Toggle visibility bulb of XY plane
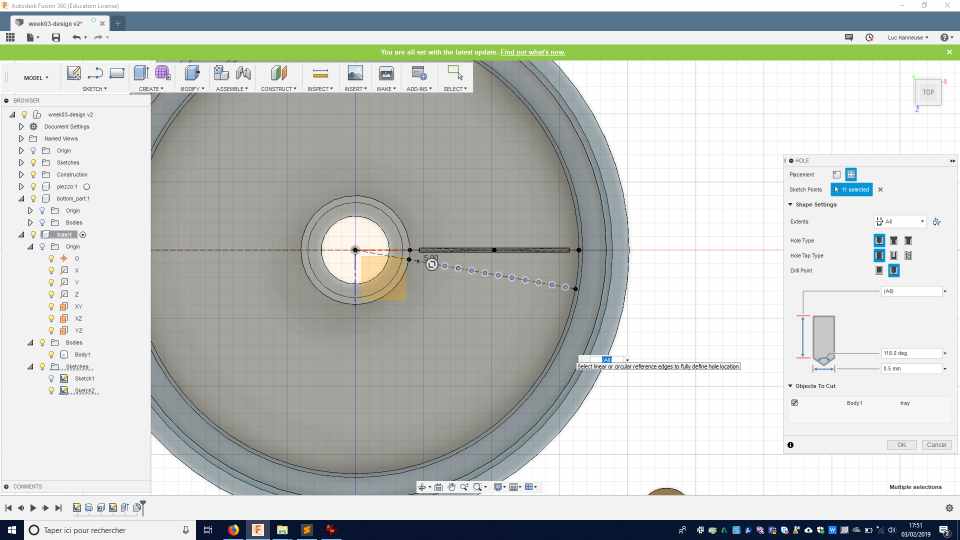This screenshot has height=540, width=960. click(51, 306)
